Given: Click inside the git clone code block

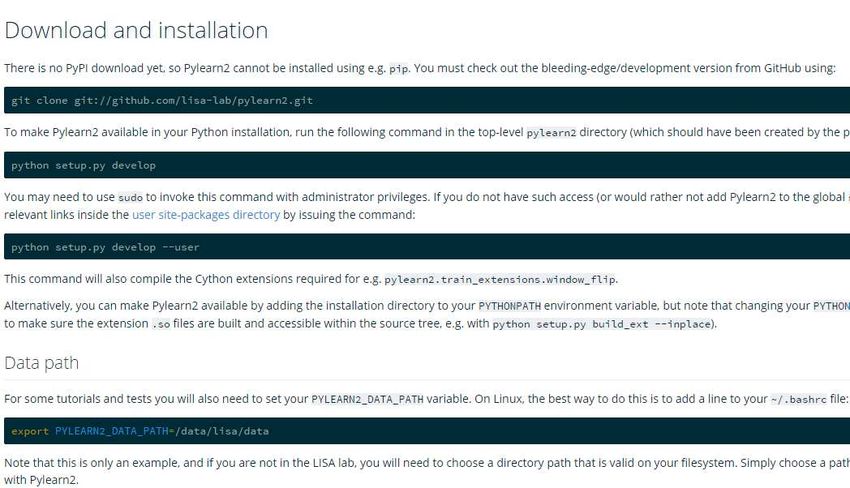Looking at the screenshot, I should (427, 100).
